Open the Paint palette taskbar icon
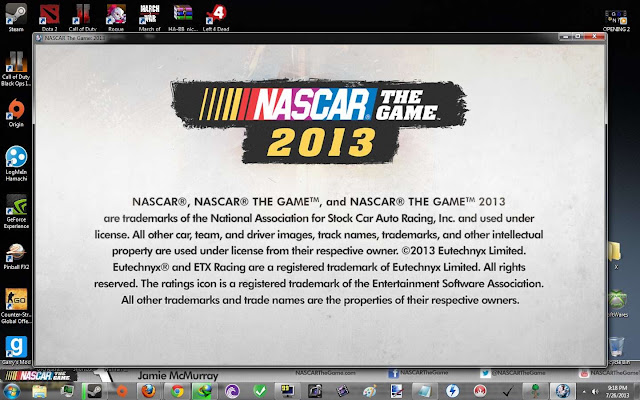 (x=369, y=391)
